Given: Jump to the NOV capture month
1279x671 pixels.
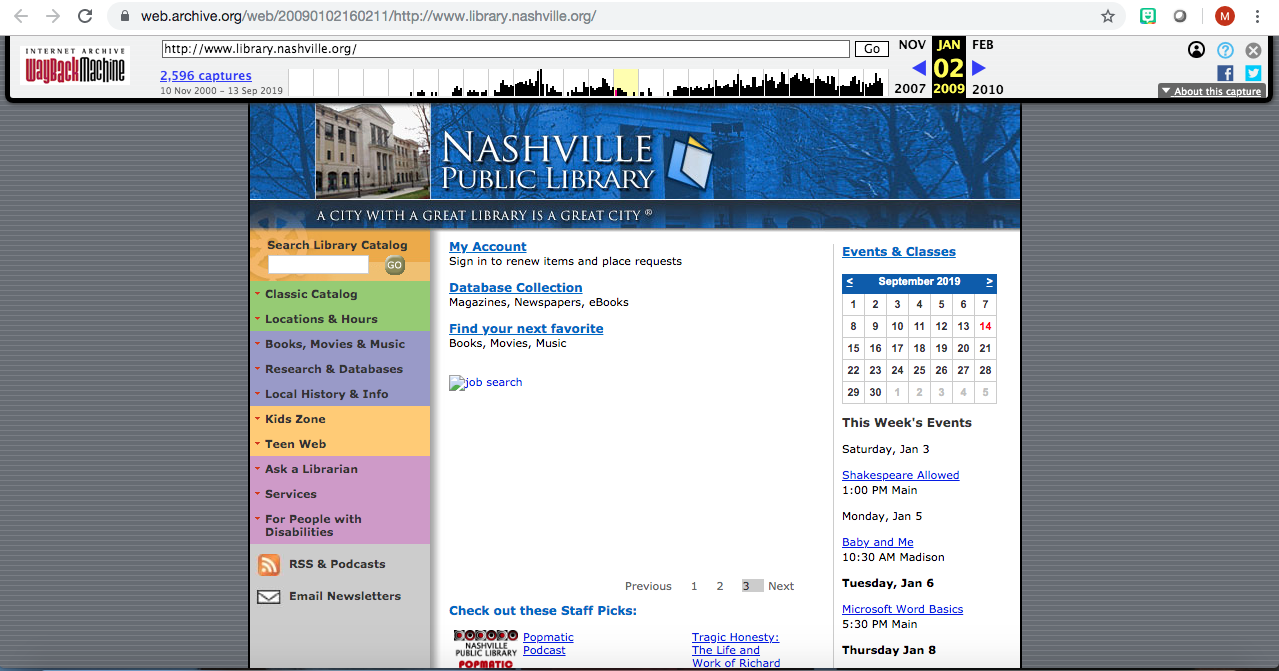Looking at the screenshot, I should click(x=912, y=45).
